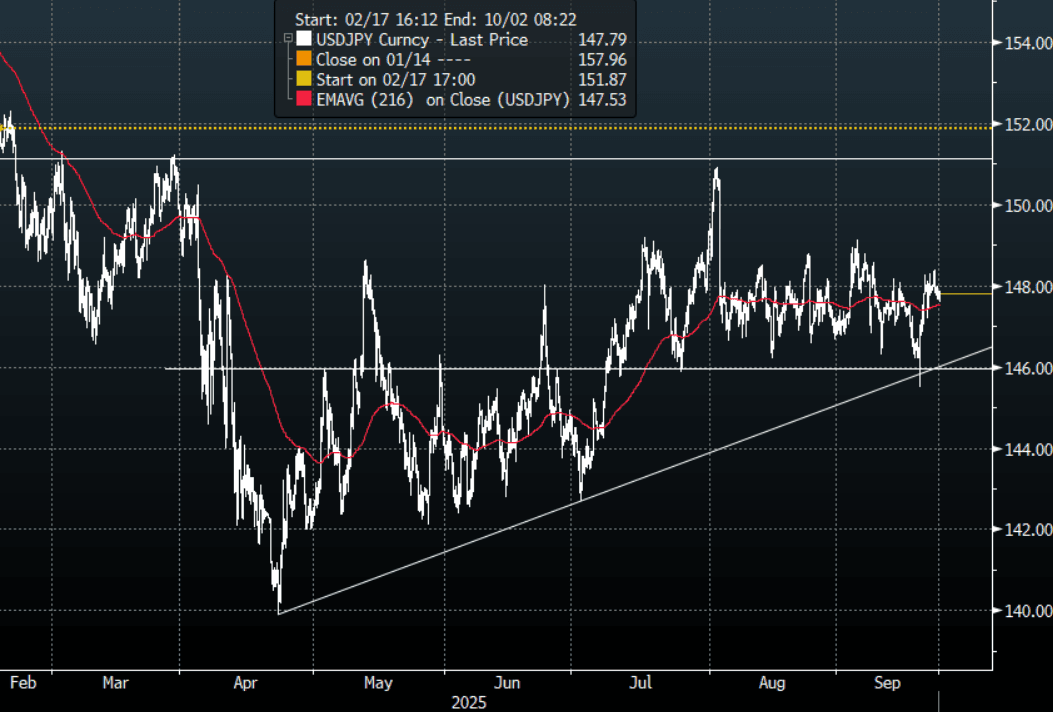
Task: Click the Apr label on the time axis
Action: tap(247, 684)
